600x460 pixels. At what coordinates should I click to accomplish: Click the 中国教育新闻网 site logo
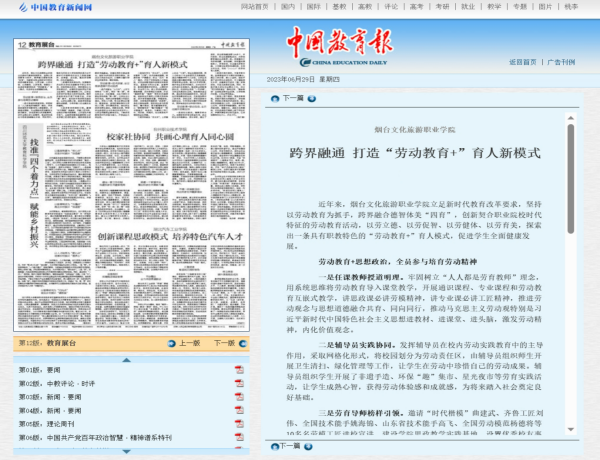click(55, 7)
